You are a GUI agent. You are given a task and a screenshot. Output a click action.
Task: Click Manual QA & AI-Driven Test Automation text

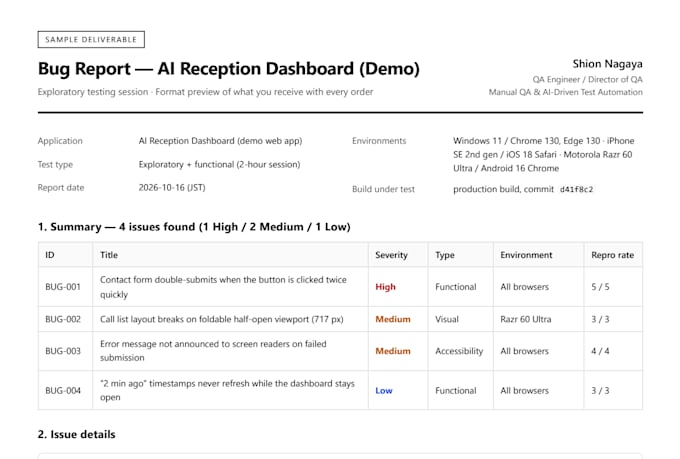566,92
